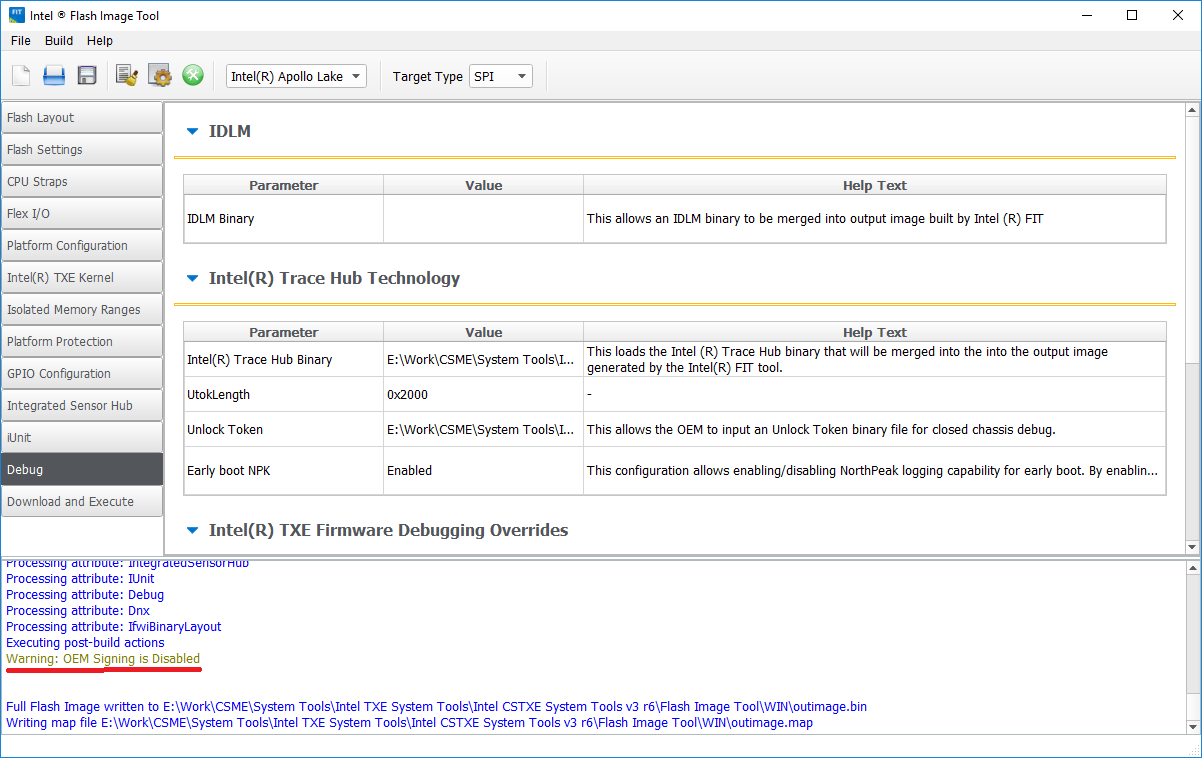Viewport: 1202px width, 758px height.
Task: Open the Download and Execute tab
Action: point(82,501)
